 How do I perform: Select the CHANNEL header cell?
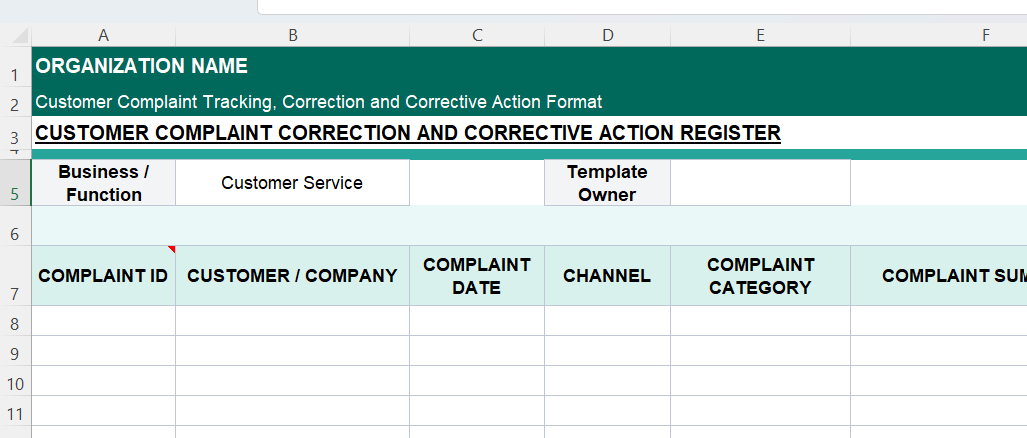(x=607, y=276)
